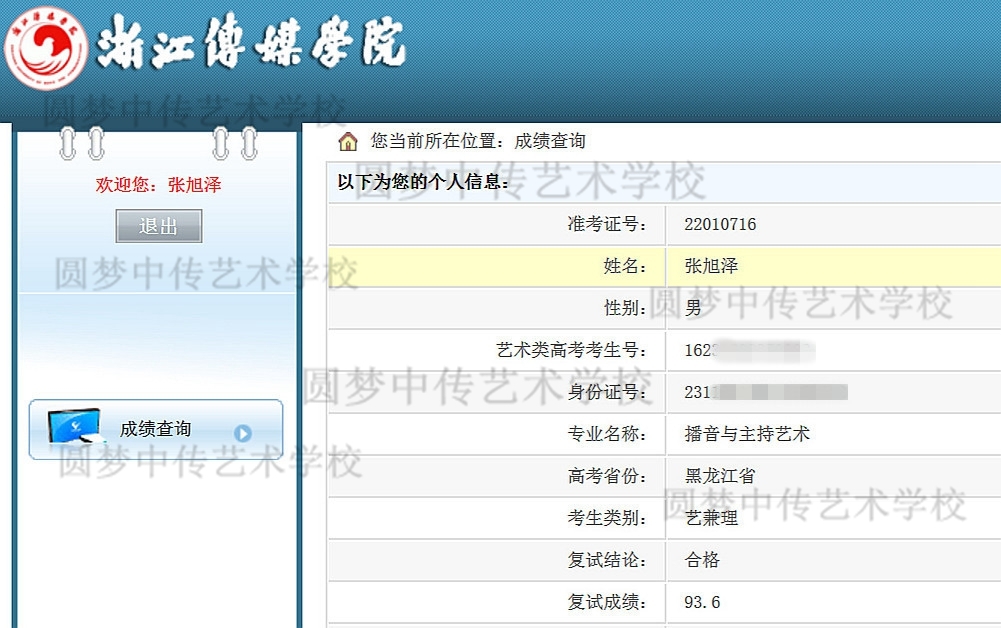Click the 成绩查询 breadcrumb location text
The width and height of the screenshot is (1001, 628).
pos(549,141)
